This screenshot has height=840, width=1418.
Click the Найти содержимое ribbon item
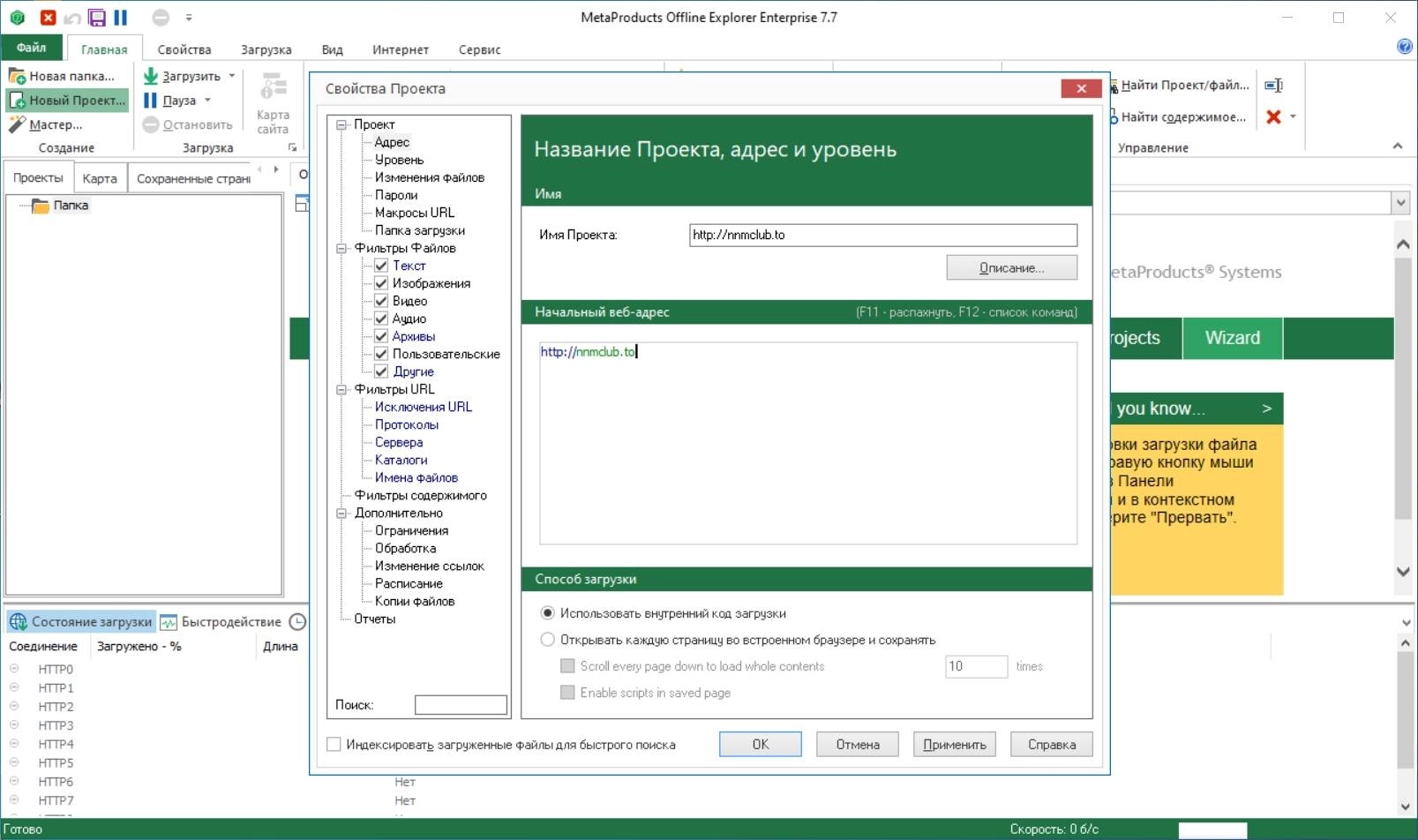tap(1177, 117)
